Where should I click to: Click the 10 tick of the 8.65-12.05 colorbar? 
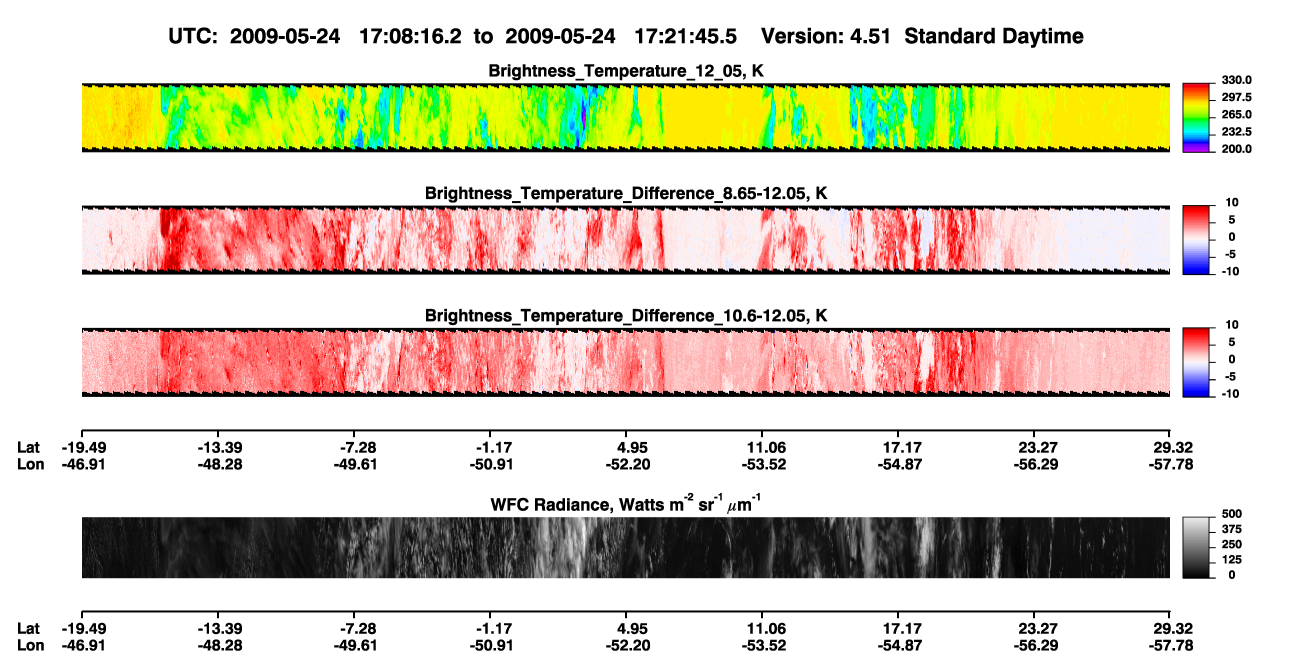1230,203
